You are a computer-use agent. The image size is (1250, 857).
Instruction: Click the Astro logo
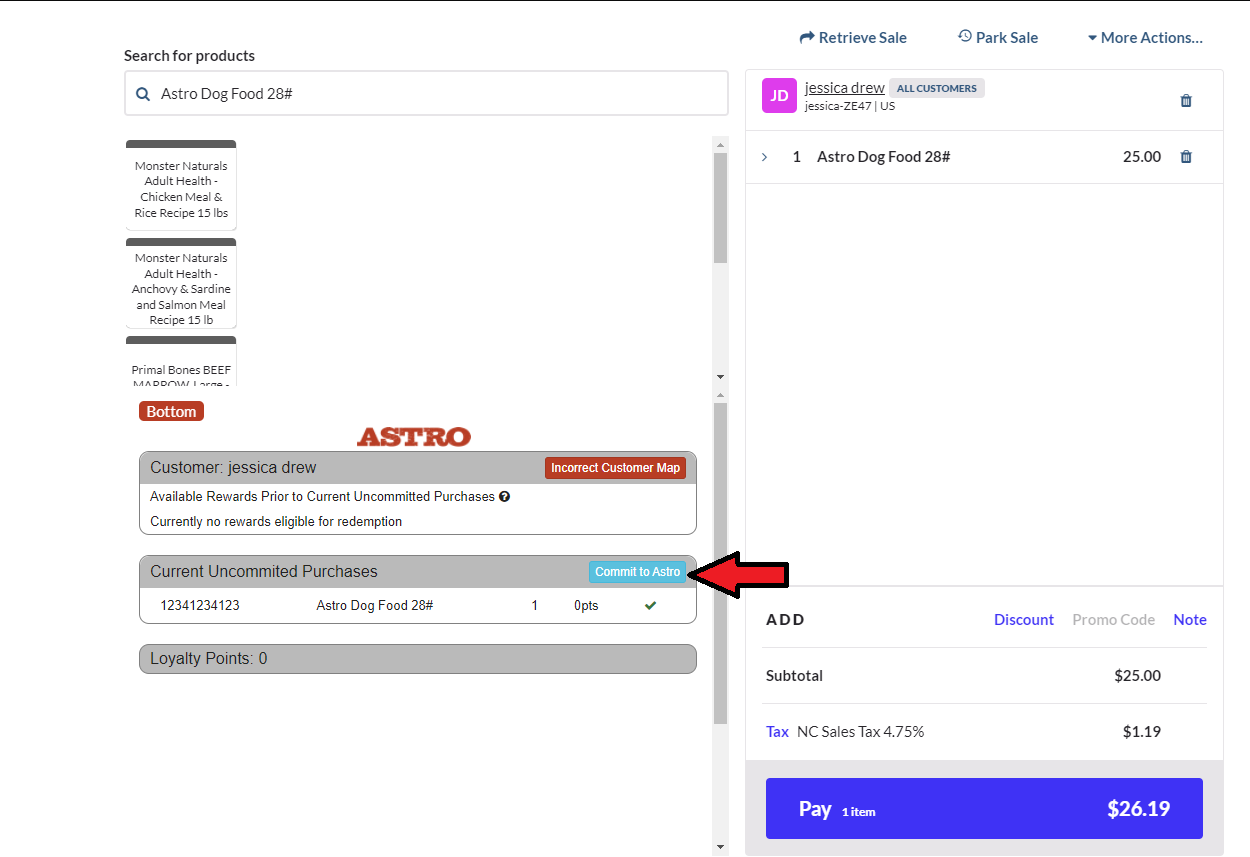(414, 437)
